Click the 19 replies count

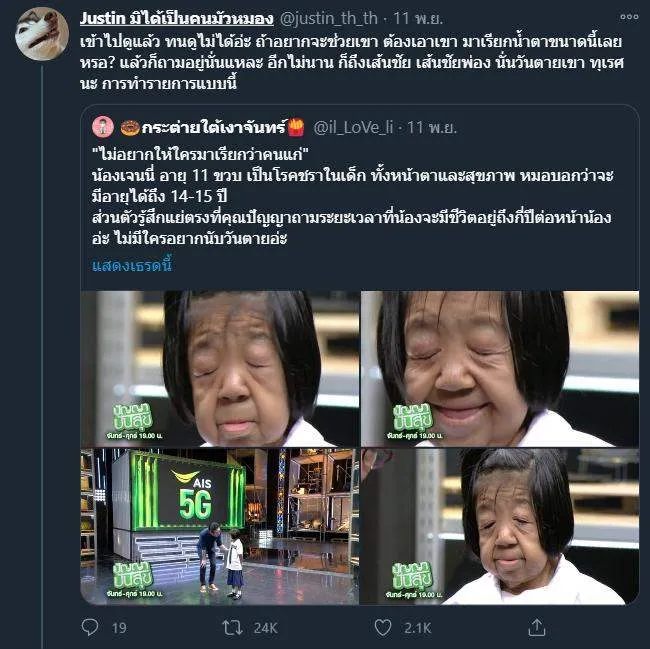pyautogui.click(x=119, y=628)
